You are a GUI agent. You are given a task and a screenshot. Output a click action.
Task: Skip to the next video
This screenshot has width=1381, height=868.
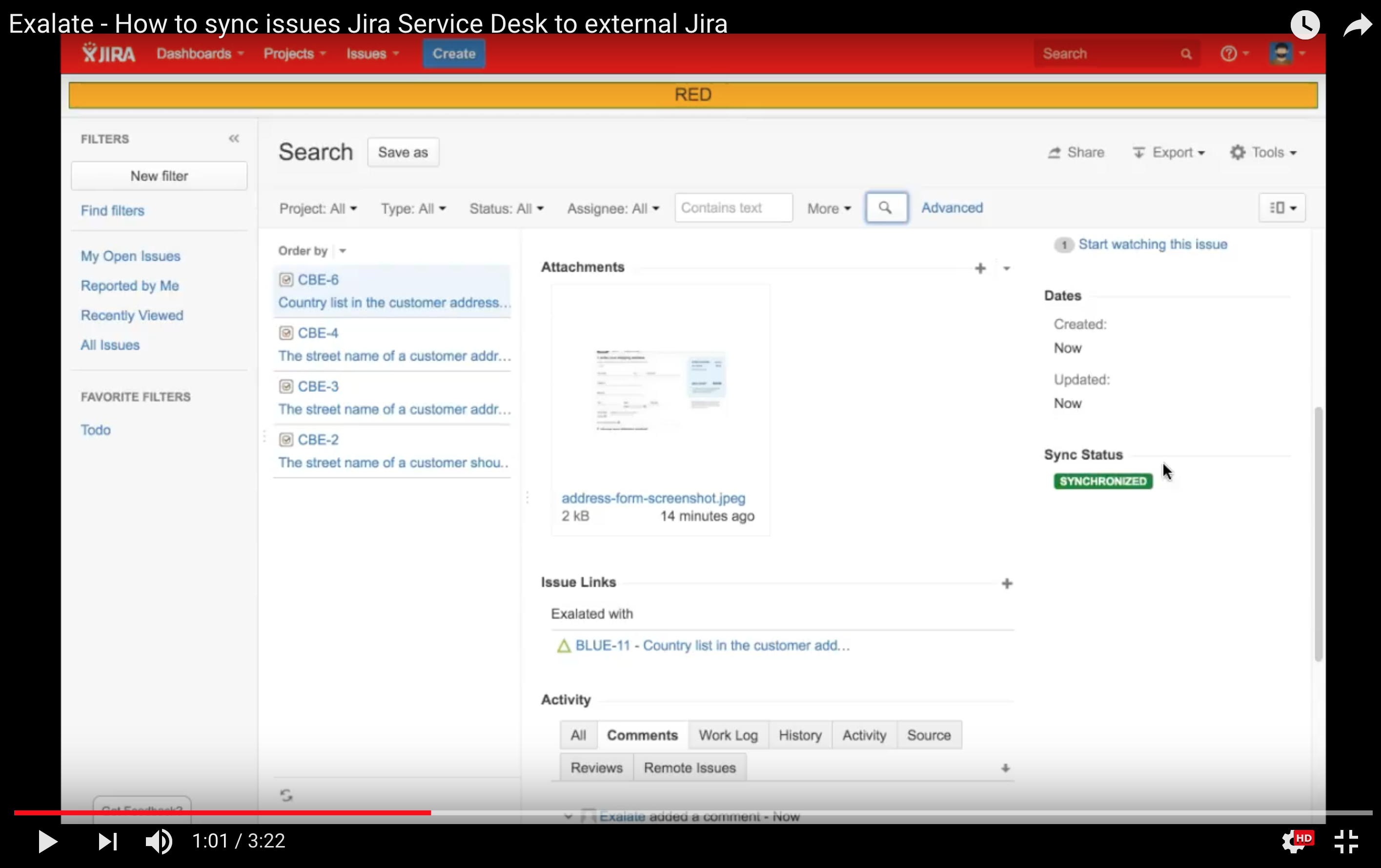(107, 842)
